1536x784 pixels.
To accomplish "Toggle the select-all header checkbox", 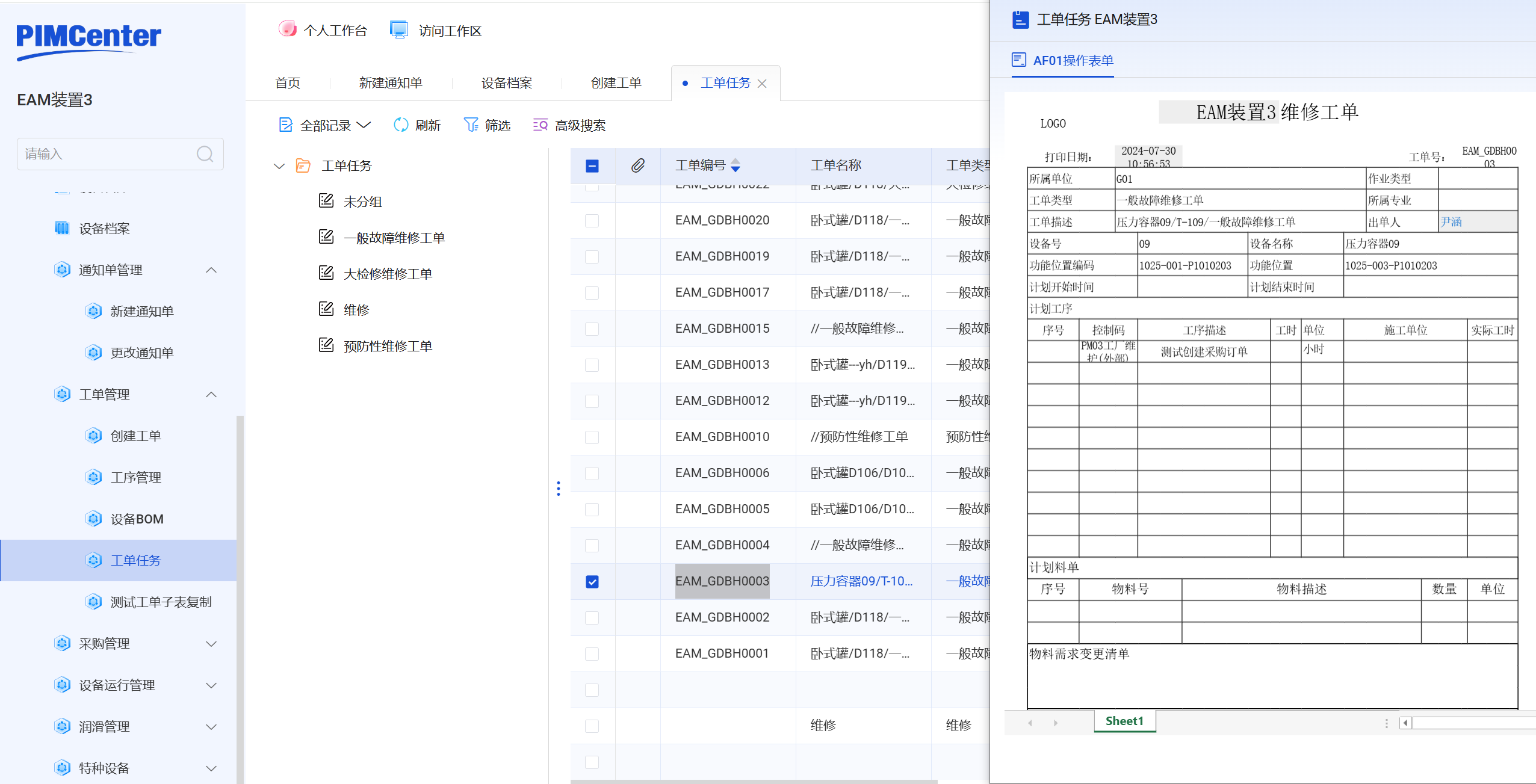I will coord(592,166).
